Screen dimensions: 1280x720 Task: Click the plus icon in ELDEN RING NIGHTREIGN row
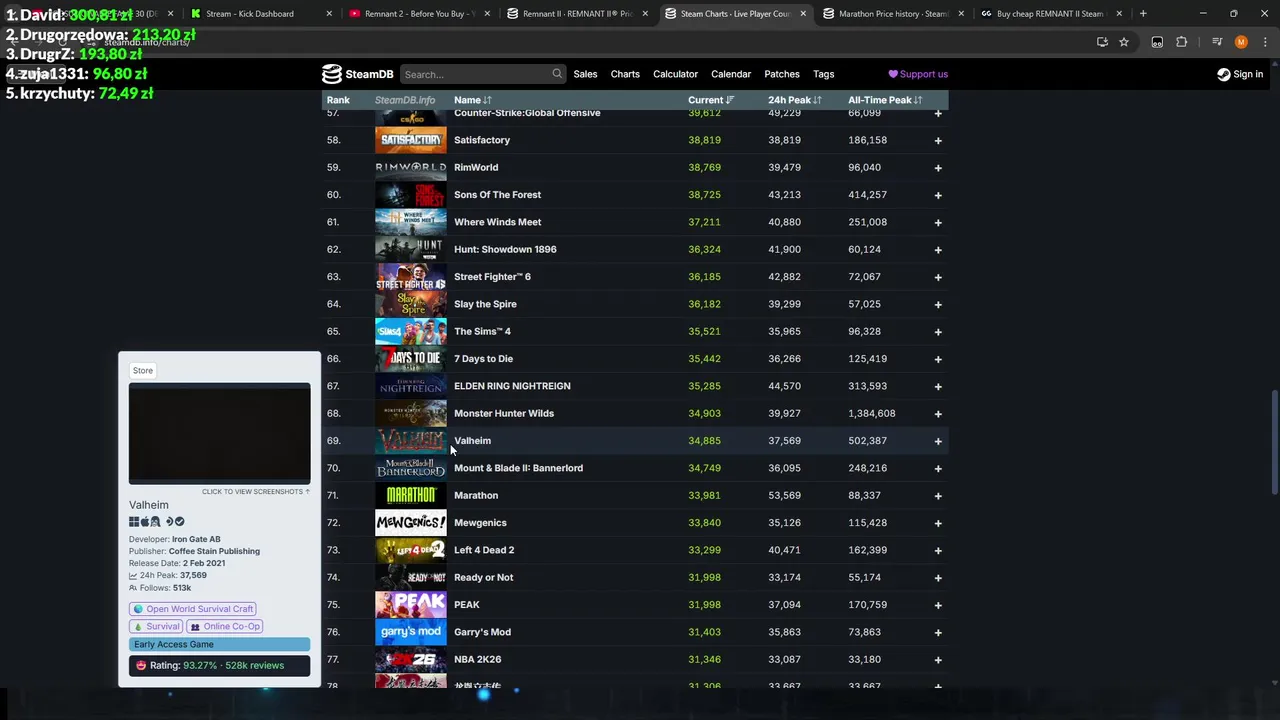(x=938, y=386)
